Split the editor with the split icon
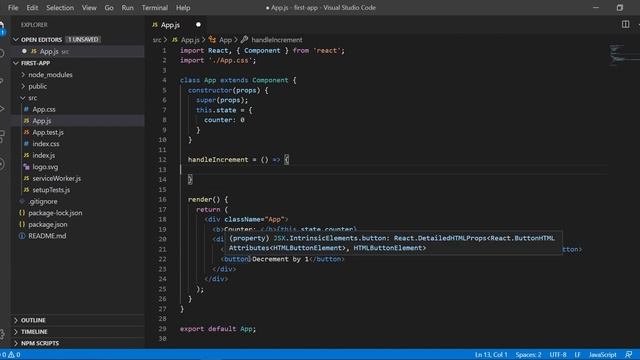 tap(625, 24)
